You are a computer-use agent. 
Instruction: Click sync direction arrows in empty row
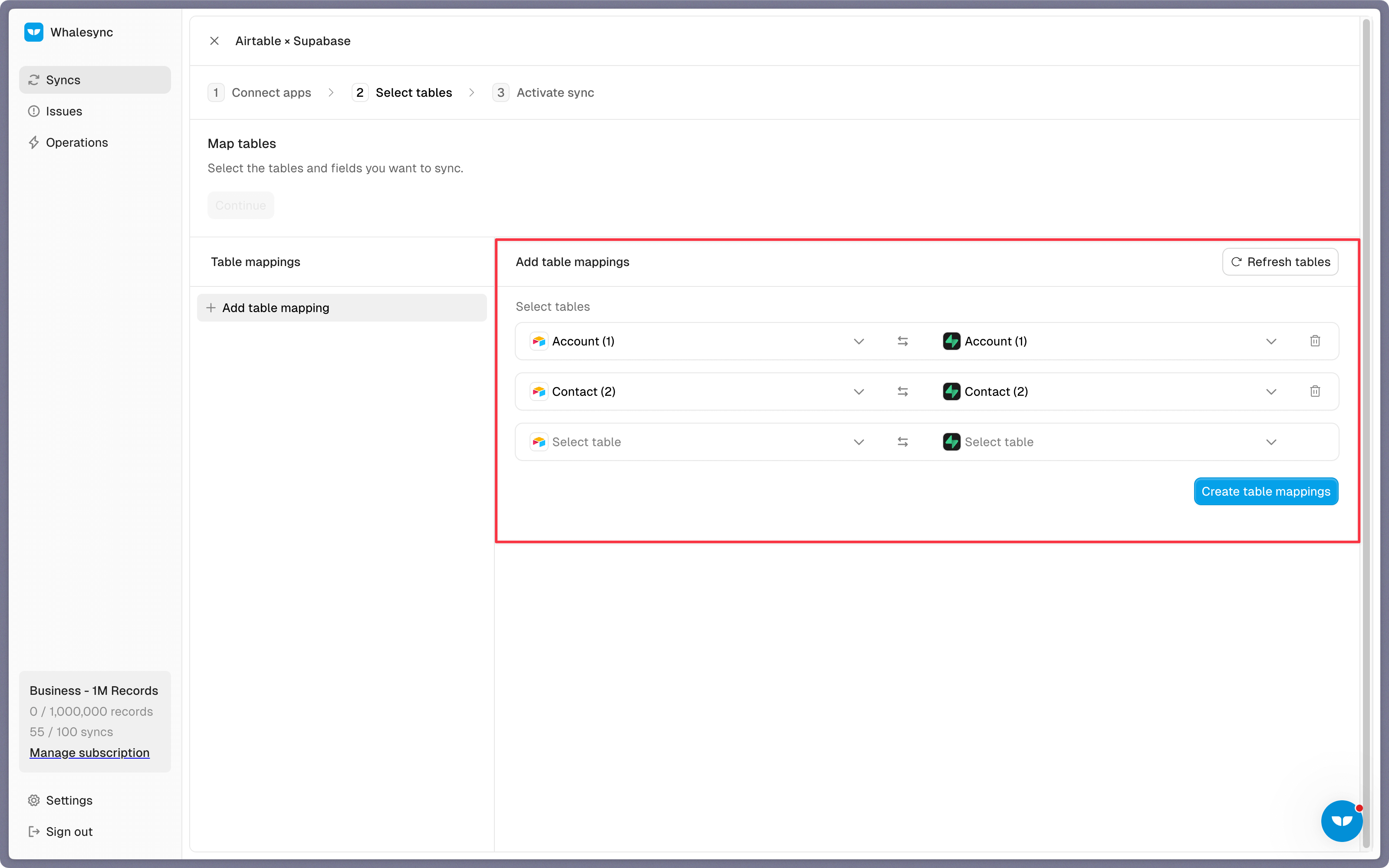903,442
